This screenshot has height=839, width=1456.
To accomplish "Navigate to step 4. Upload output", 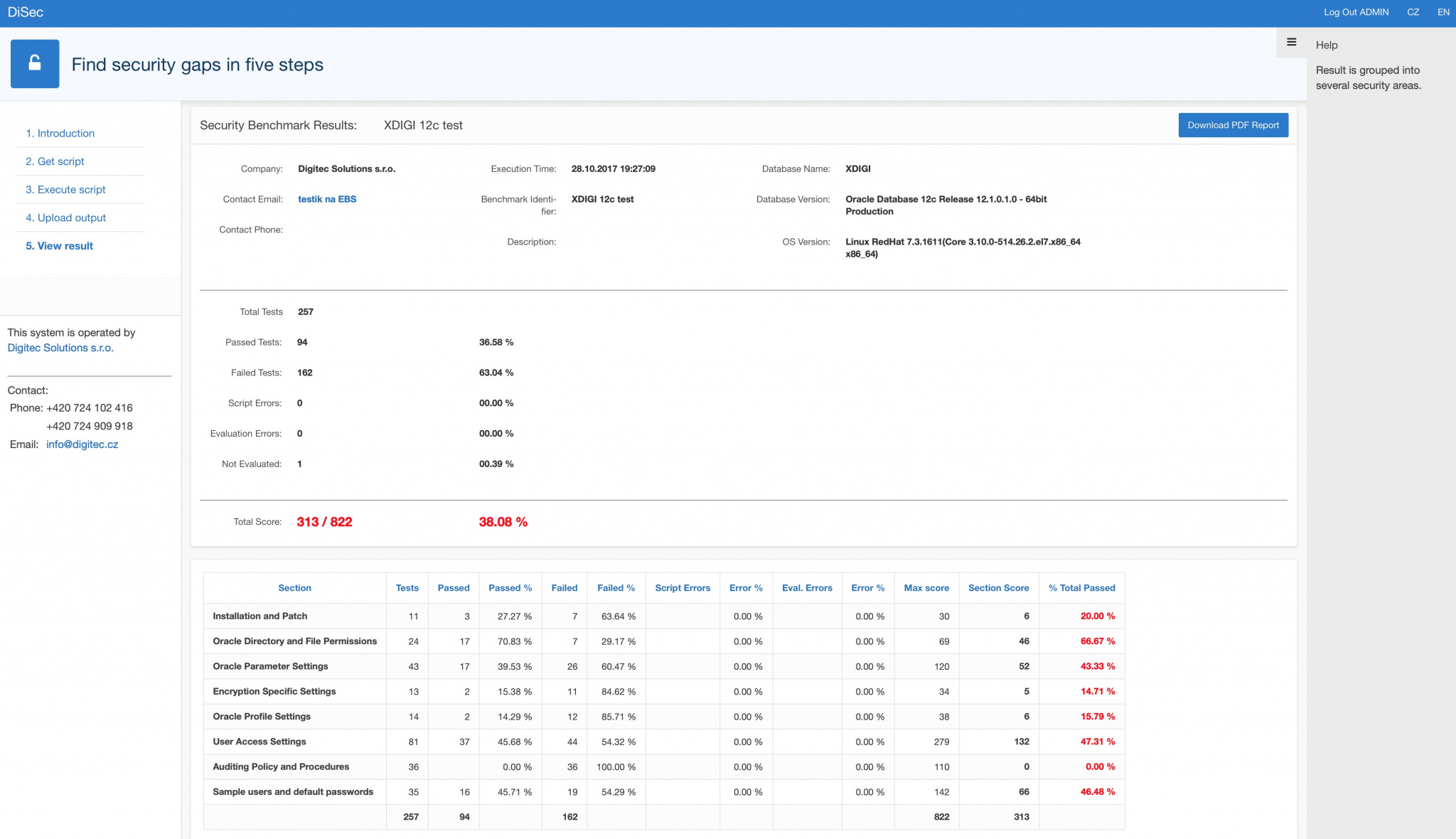I will (65, 218).
